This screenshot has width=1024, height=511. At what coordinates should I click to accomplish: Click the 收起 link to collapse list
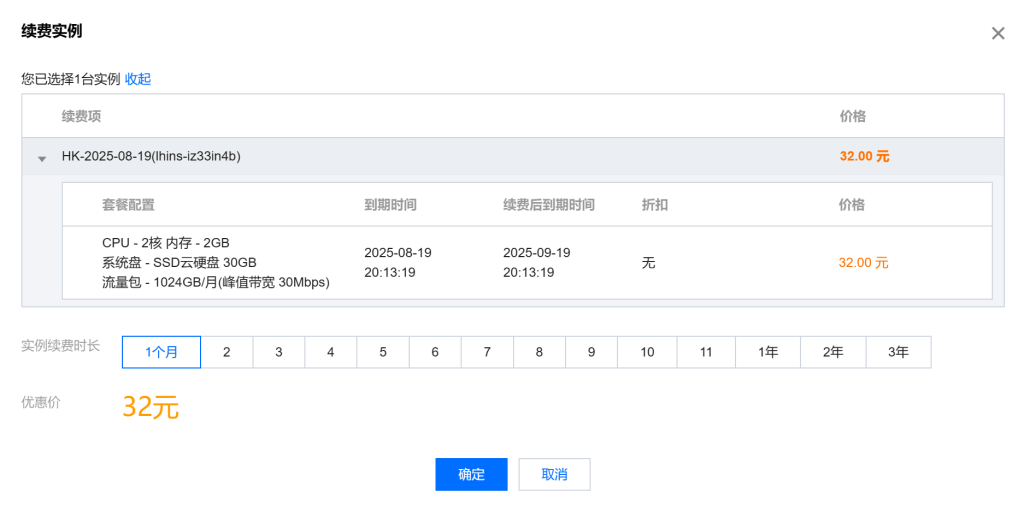click(138, 79)
